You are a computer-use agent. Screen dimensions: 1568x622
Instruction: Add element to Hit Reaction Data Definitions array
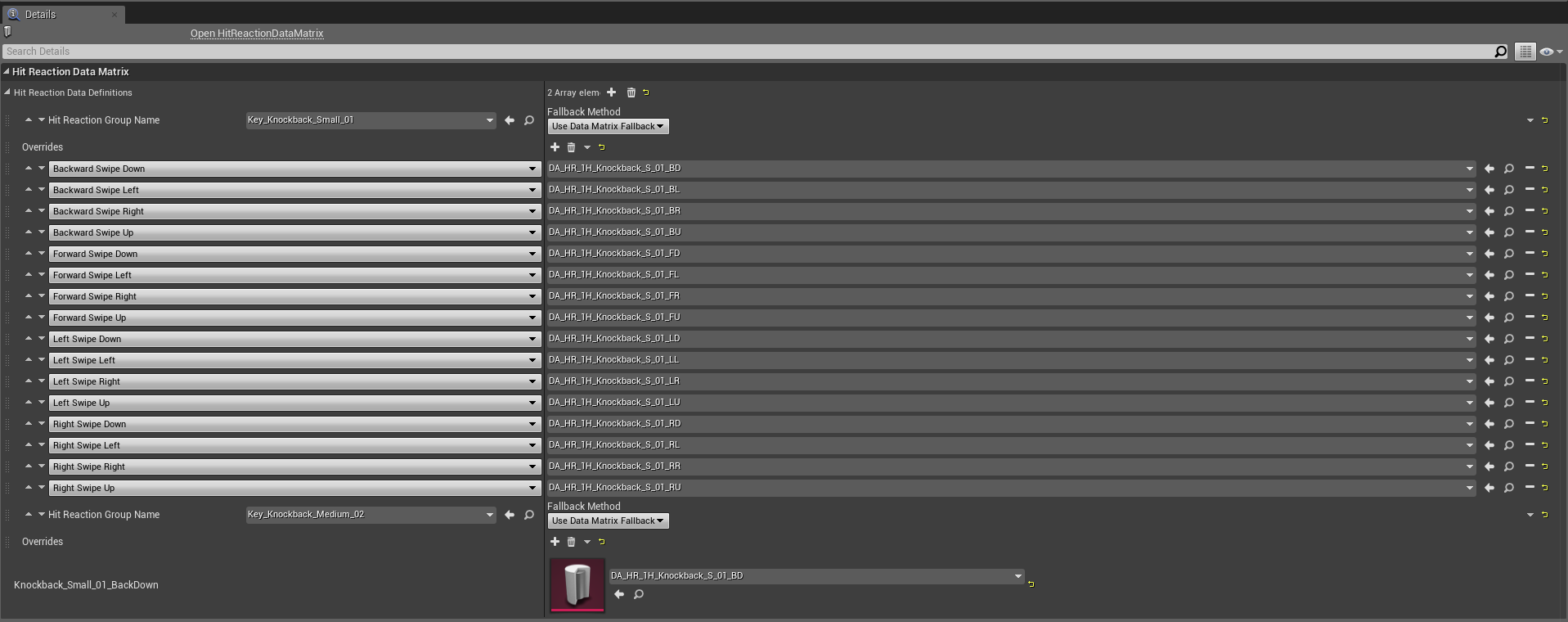[611, 92]
